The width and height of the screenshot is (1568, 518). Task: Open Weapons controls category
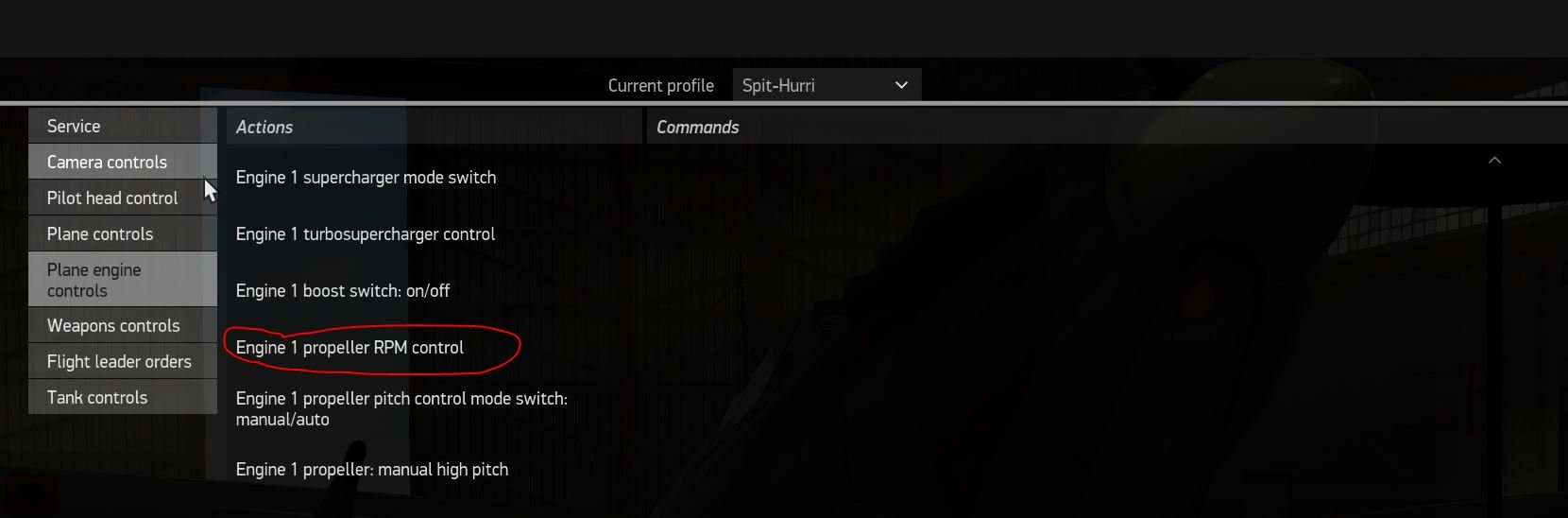pos(123,325)
